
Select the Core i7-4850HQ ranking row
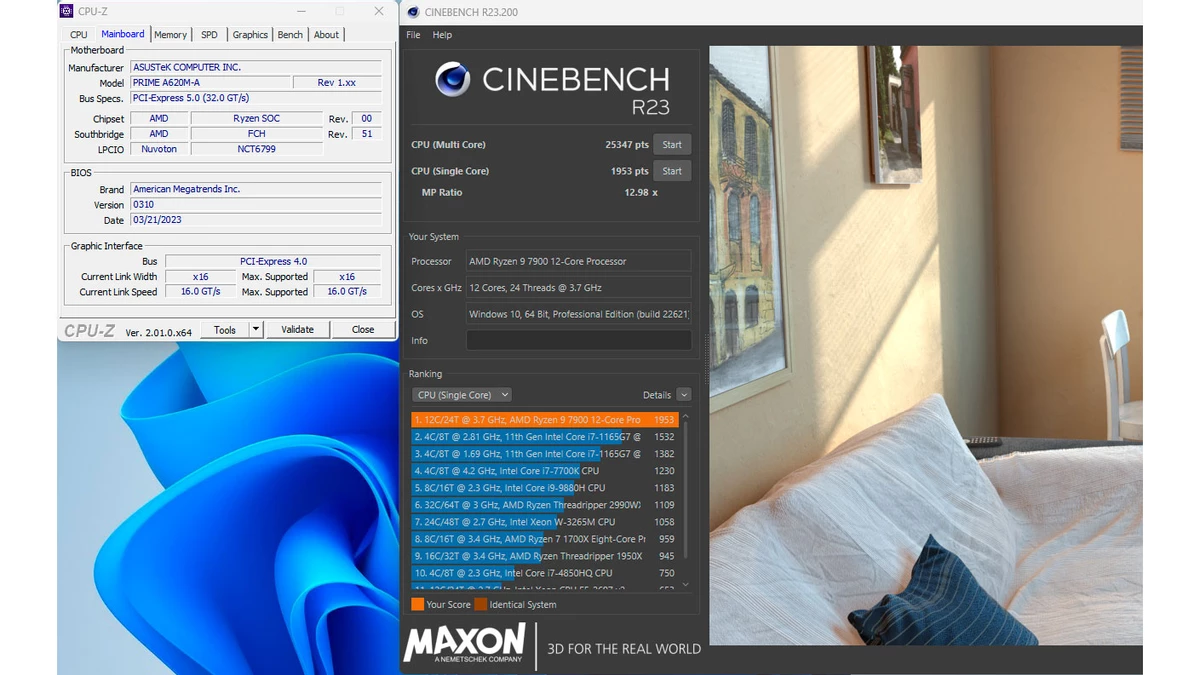tap(545, 573)
